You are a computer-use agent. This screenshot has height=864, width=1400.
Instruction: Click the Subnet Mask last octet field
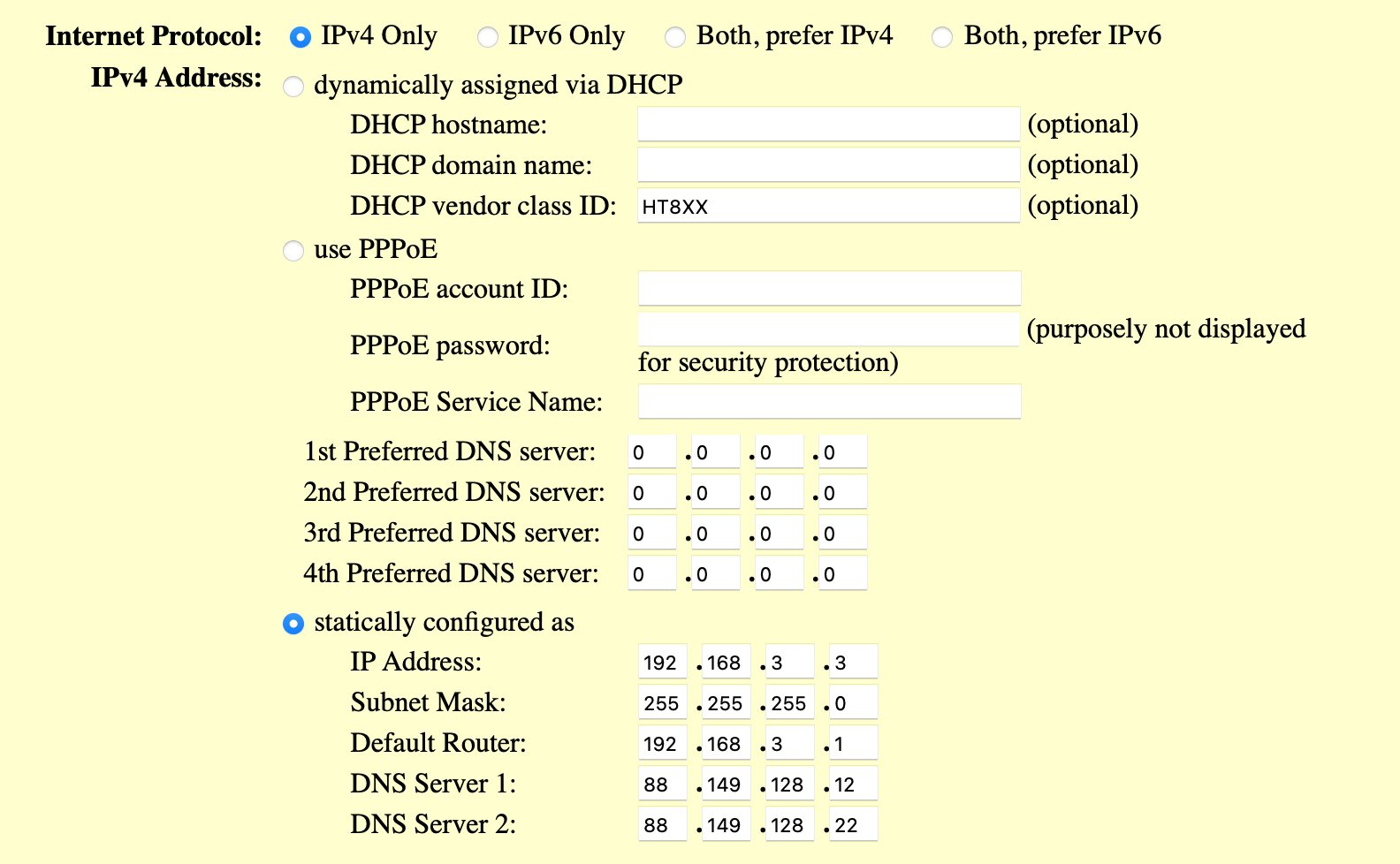(x=853, y=703)
